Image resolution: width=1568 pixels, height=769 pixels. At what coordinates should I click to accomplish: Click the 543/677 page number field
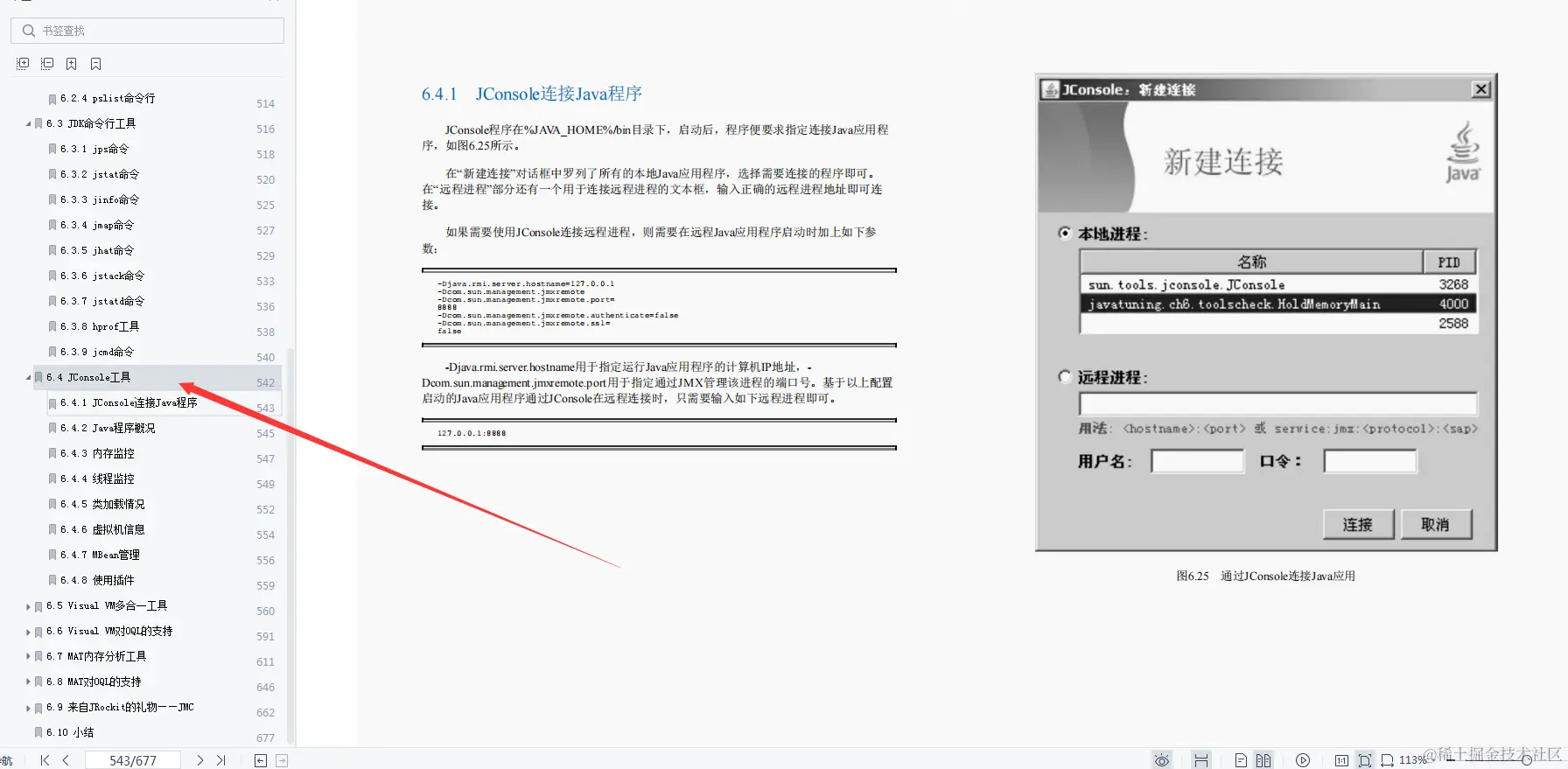[133, 760]
